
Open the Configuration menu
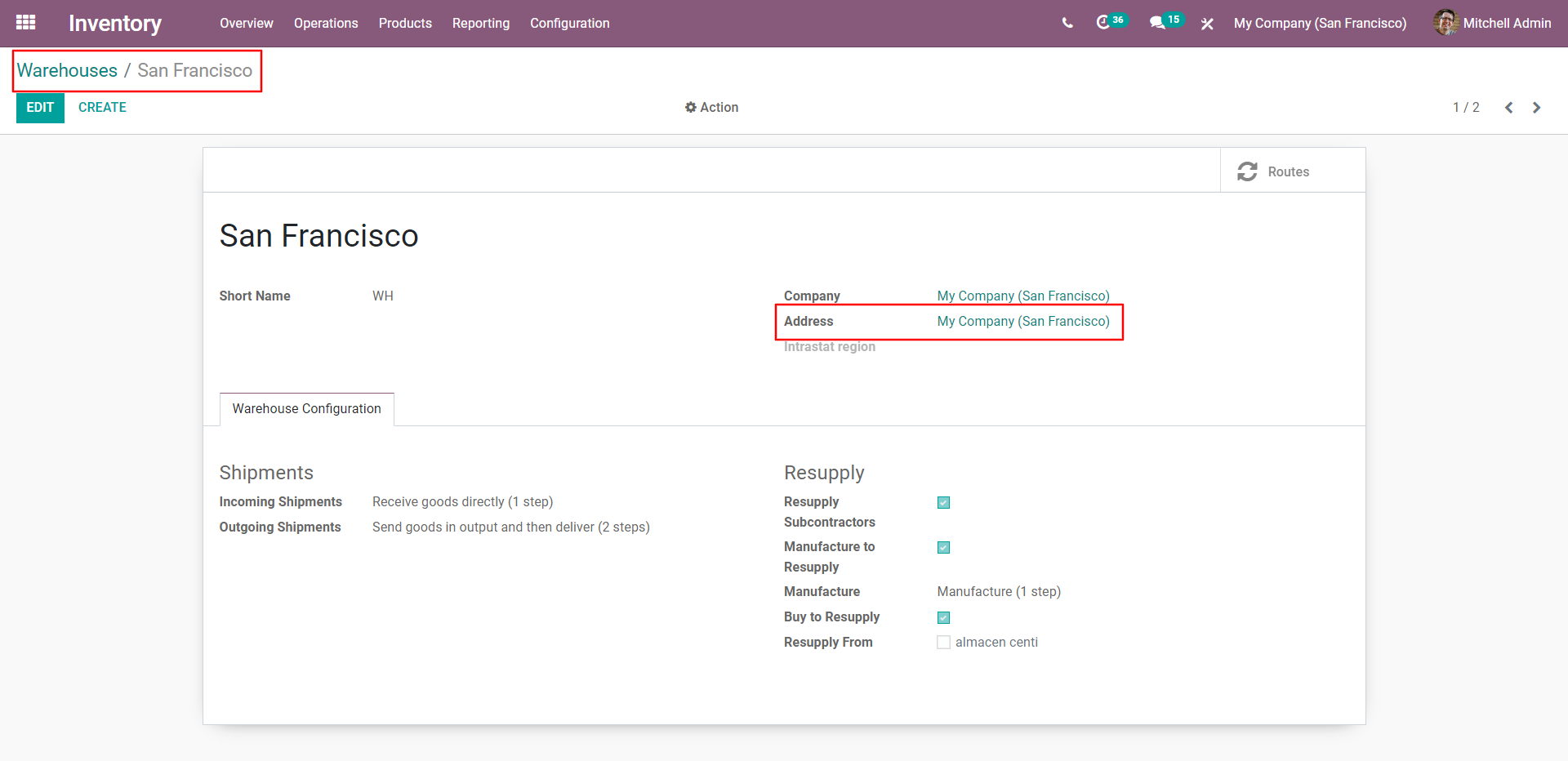(569, 23)
